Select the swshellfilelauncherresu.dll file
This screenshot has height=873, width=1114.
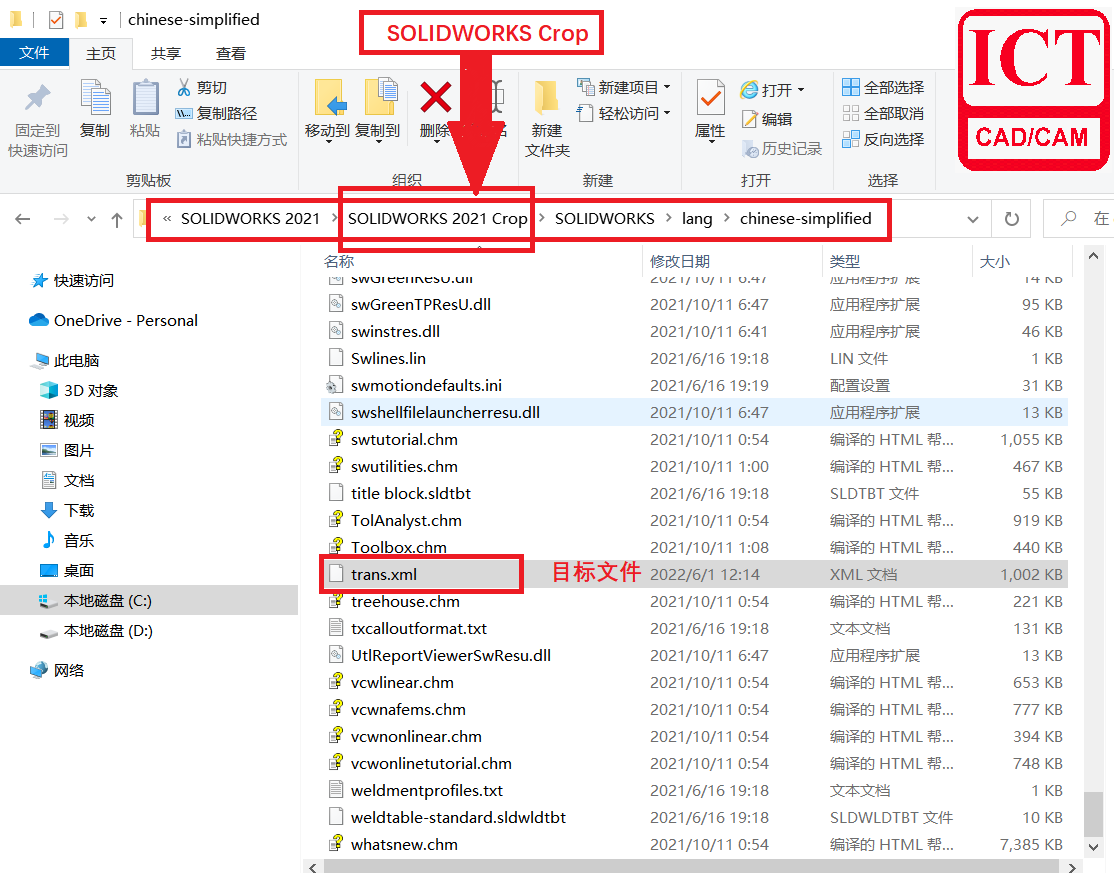(695, 412)
